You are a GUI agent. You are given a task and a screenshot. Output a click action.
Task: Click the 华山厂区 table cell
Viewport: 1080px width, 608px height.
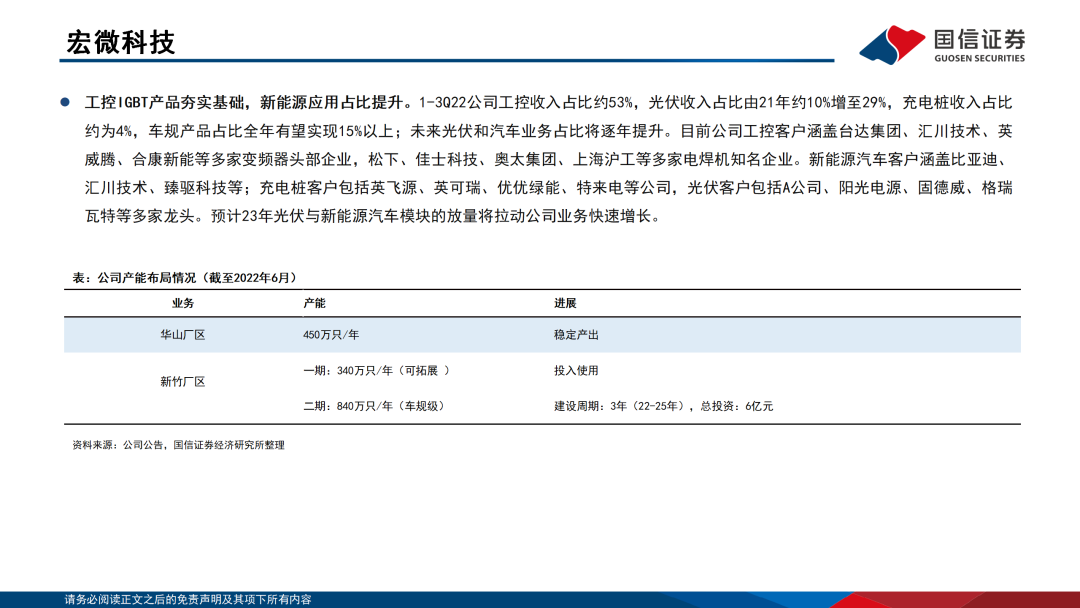[x=183, y=335]
